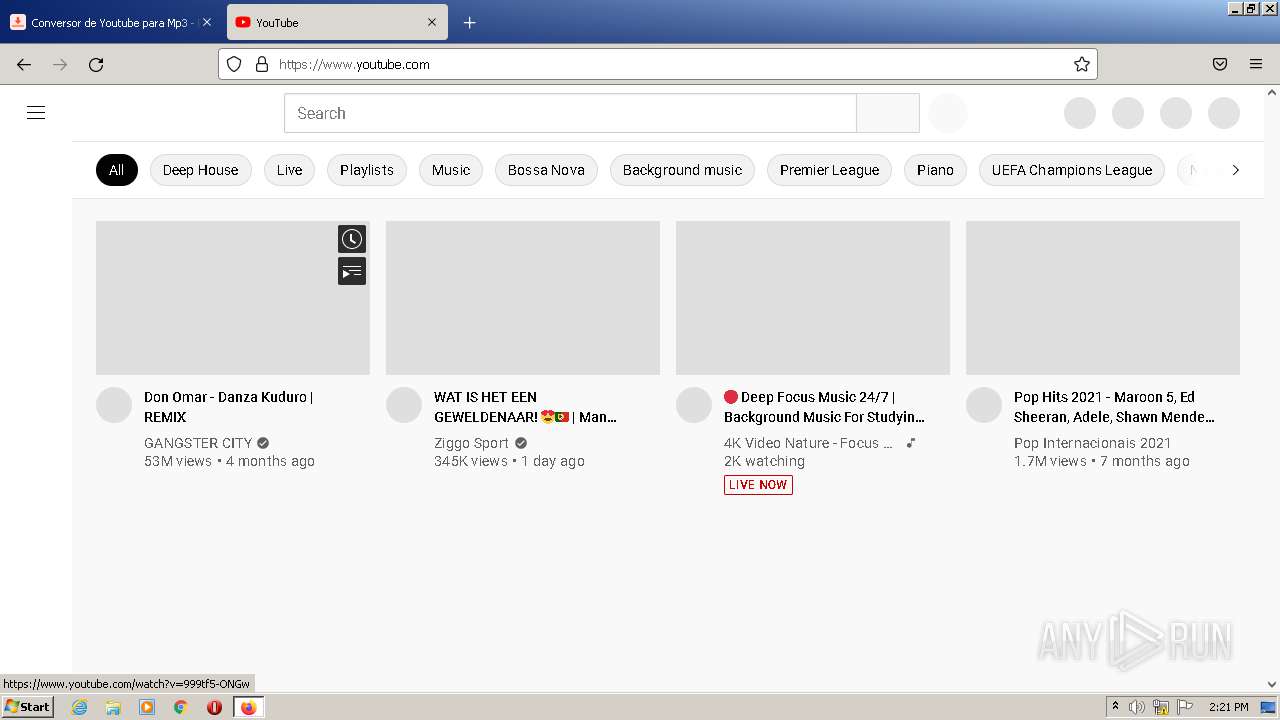Click the show desktop button in the tray
The image size is (1280, 720).
coord(1269,707)
